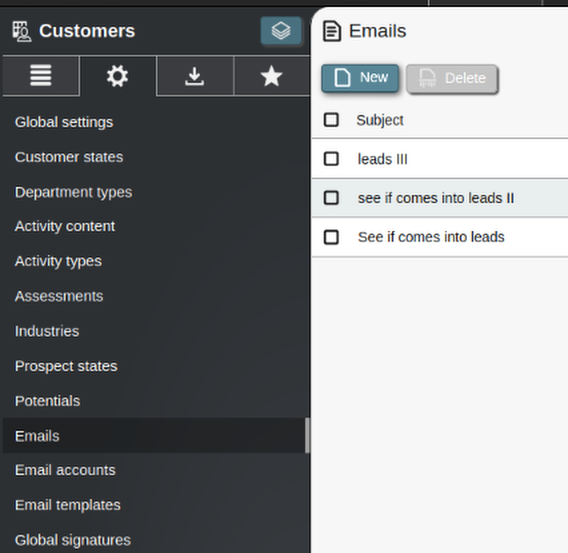Image resolution: width=568 pixels, height=553 pixels.
Task: Open the list view tab with hamburger icon
Action: tap(41, 76)
